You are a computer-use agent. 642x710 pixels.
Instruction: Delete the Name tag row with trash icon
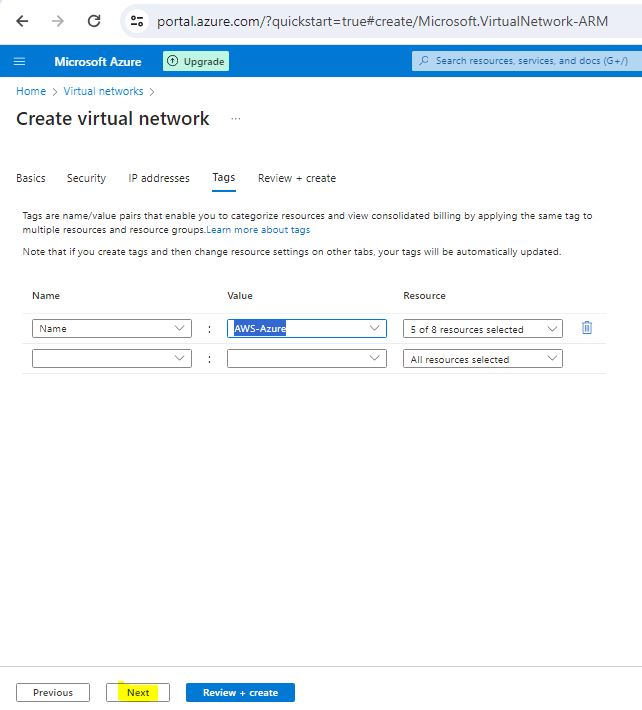[x=587, y=328]
